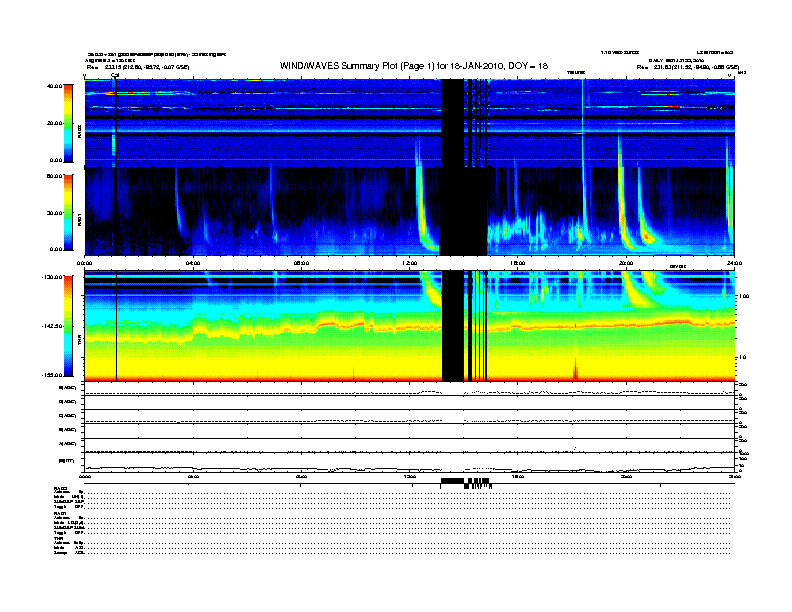Click the RAD2 intensity color bar
The height and width of the screenshot is (612, 792).
tap(68, 123)
